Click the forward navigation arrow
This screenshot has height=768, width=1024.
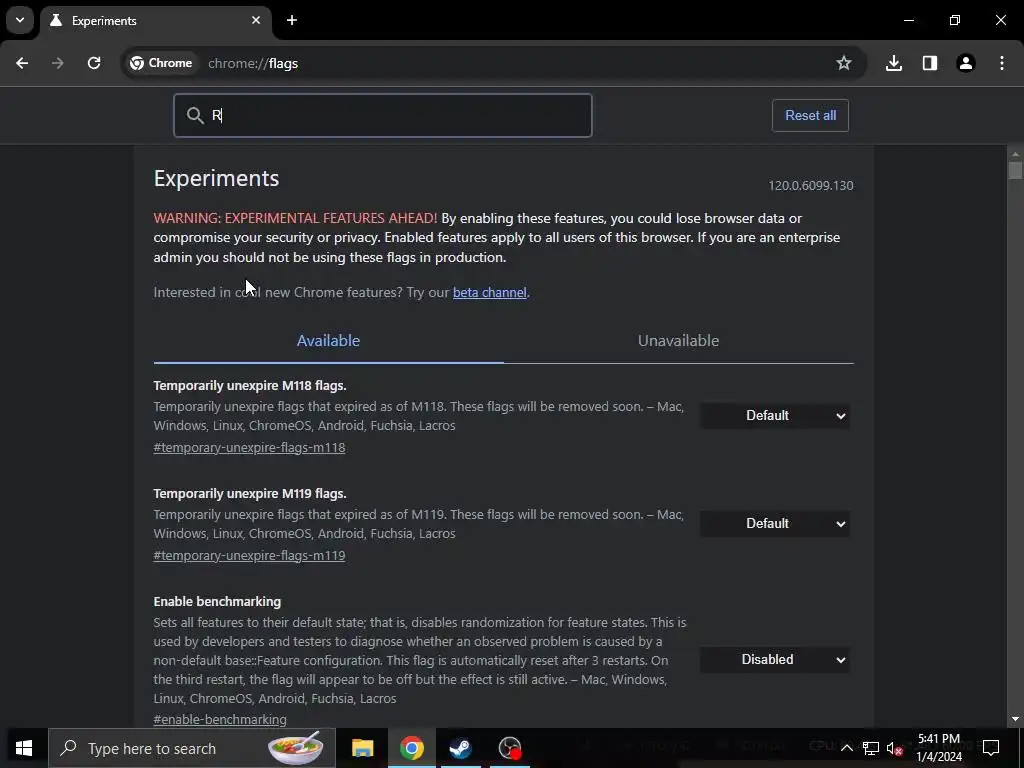coord(58,63)
